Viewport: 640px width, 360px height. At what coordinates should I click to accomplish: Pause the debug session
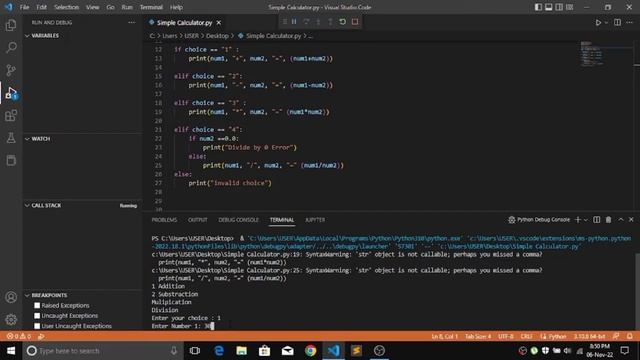294,22
